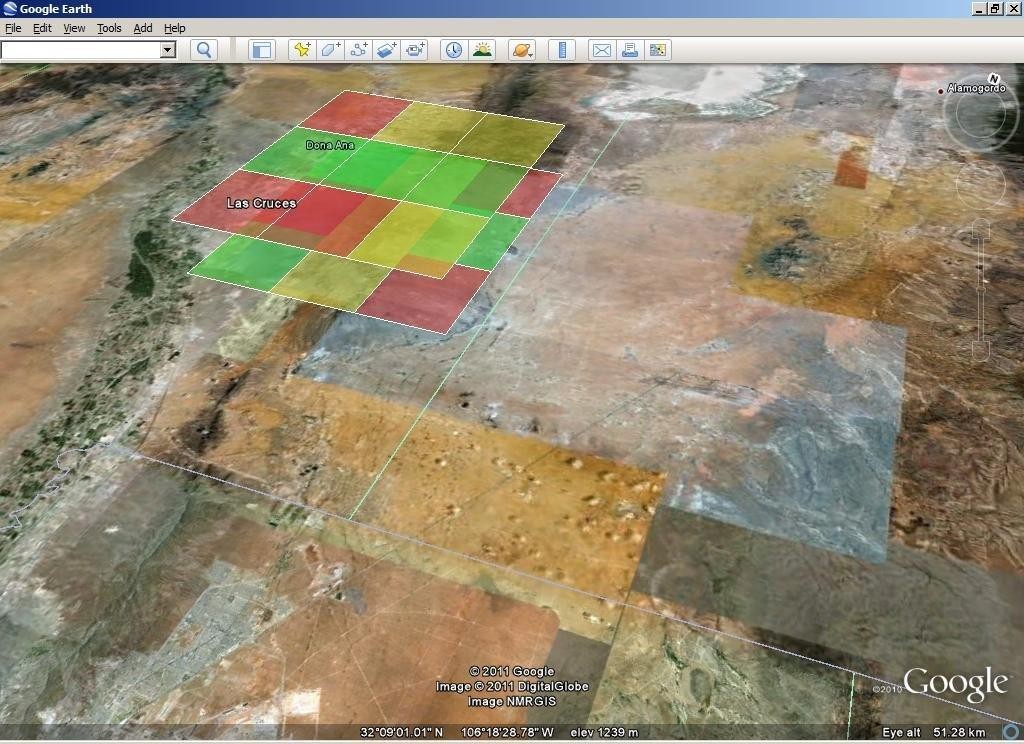The width and height of the screenshot is (1024, 744).
Task: Add a polygon using the toolbar
Action: [x=330, y=50]
